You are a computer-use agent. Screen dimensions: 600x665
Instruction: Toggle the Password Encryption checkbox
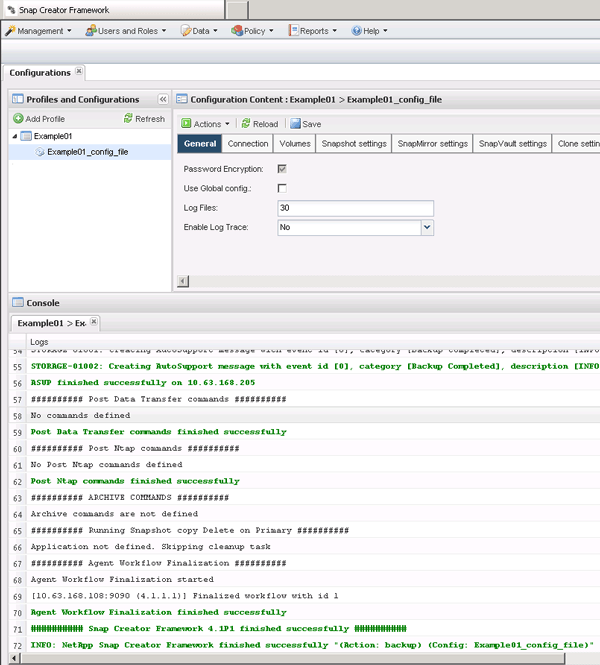(282, 169)
